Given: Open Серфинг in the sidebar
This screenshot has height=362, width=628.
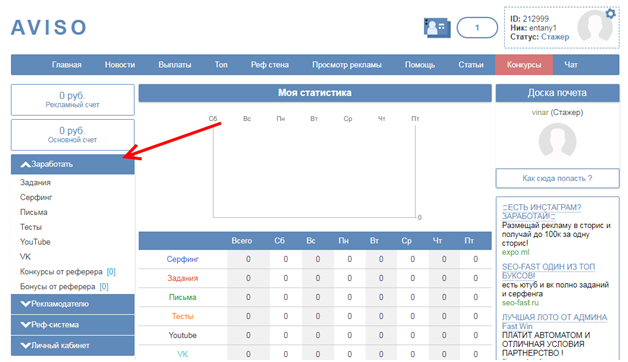Looking at the screenshot, I should pyautogui.click(x=36, y=197).
